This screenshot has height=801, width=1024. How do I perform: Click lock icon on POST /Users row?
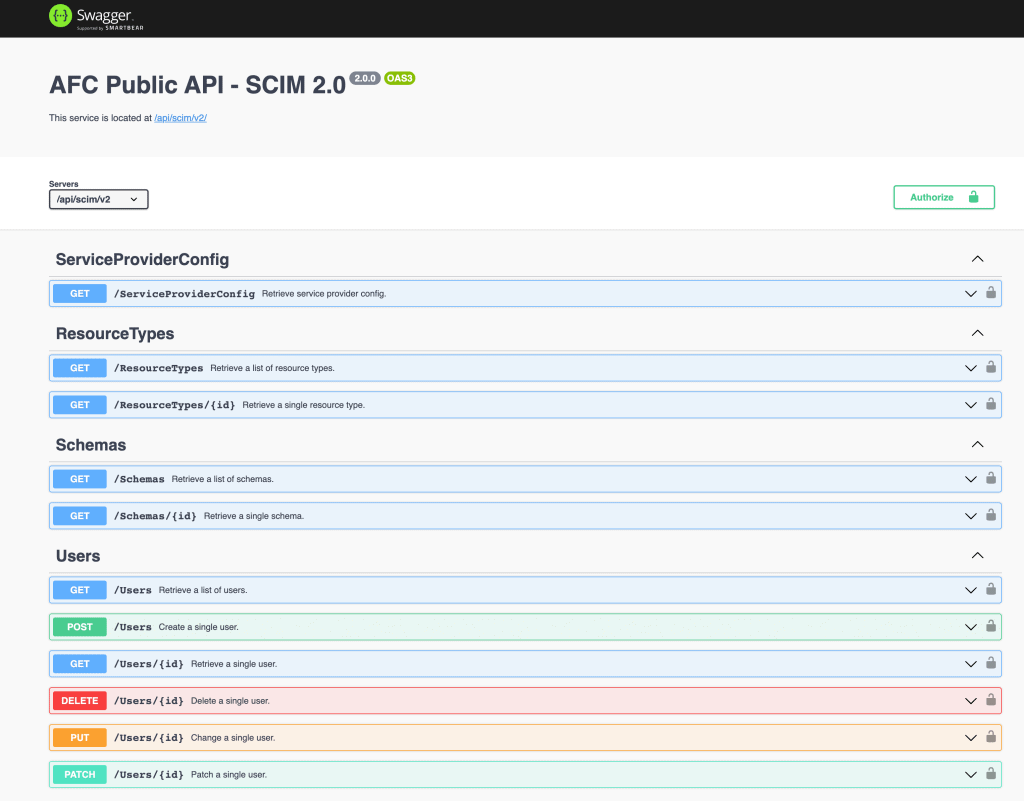(x=991, y=625)
